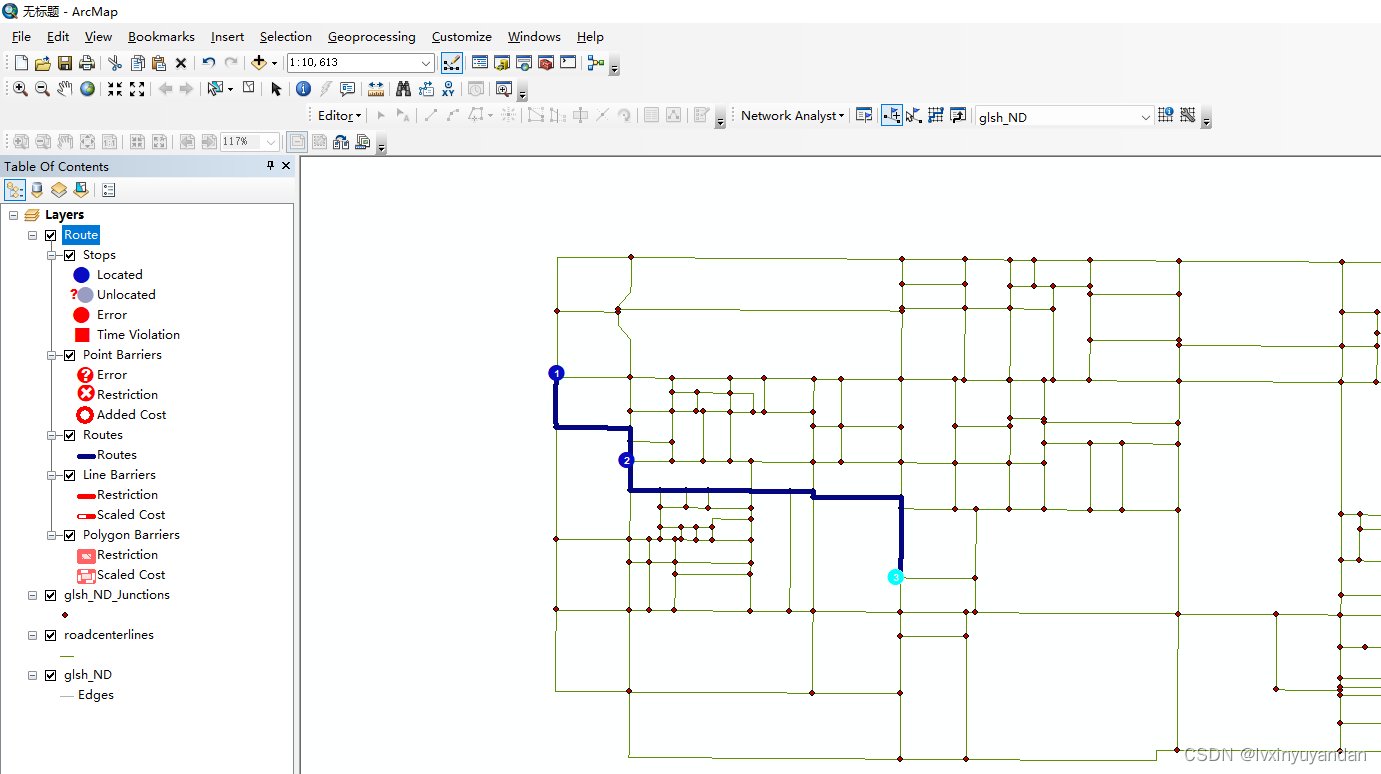Screen dimensions: 1381x774
Task: Open the Network Analyst window panel
Action: point(864,115)
